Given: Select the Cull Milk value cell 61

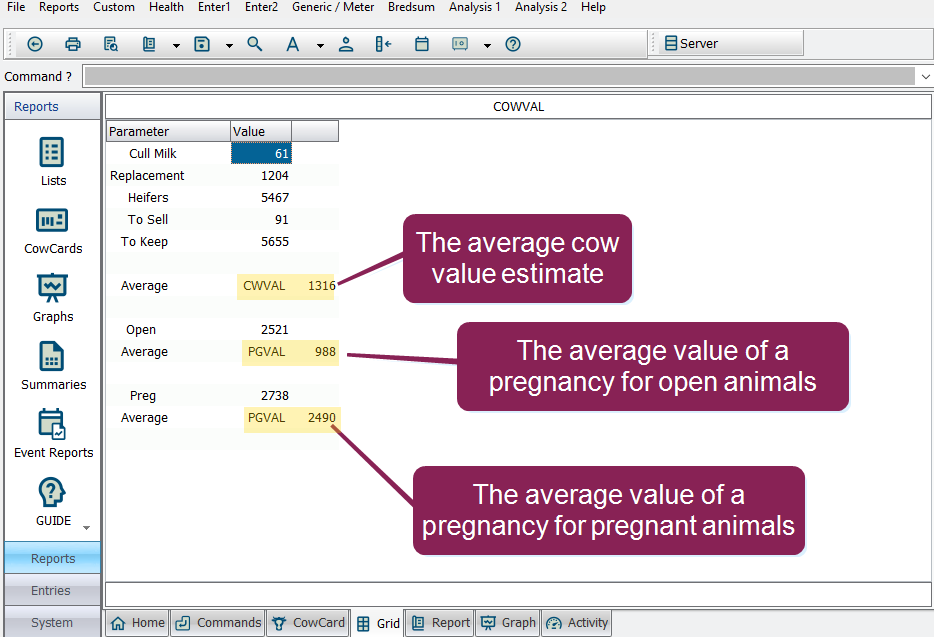Looking at the screenshot, I should point(261,153).
